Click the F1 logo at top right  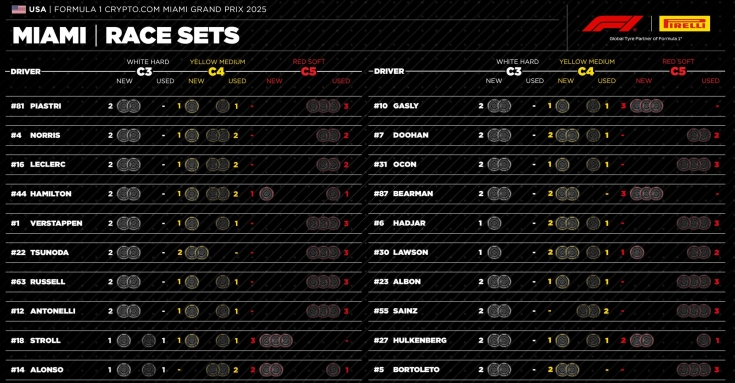click(x=612, y=23)
